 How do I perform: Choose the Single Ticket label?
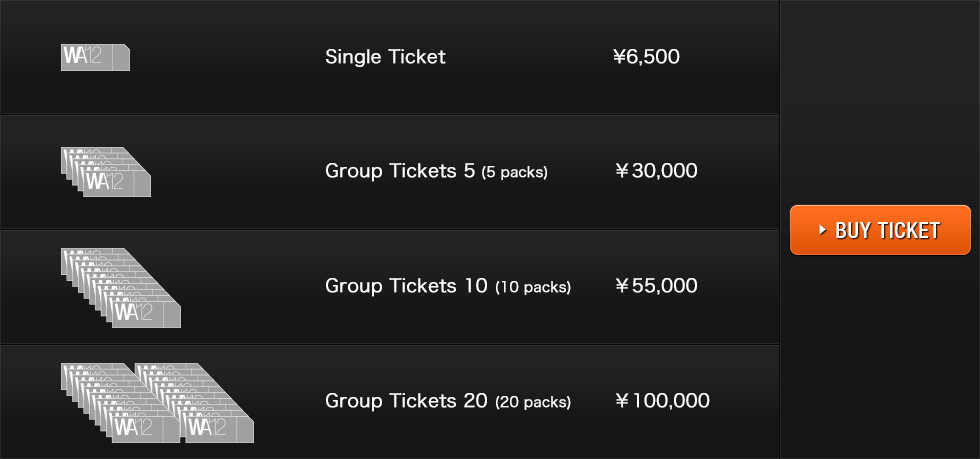coord(385,57)
